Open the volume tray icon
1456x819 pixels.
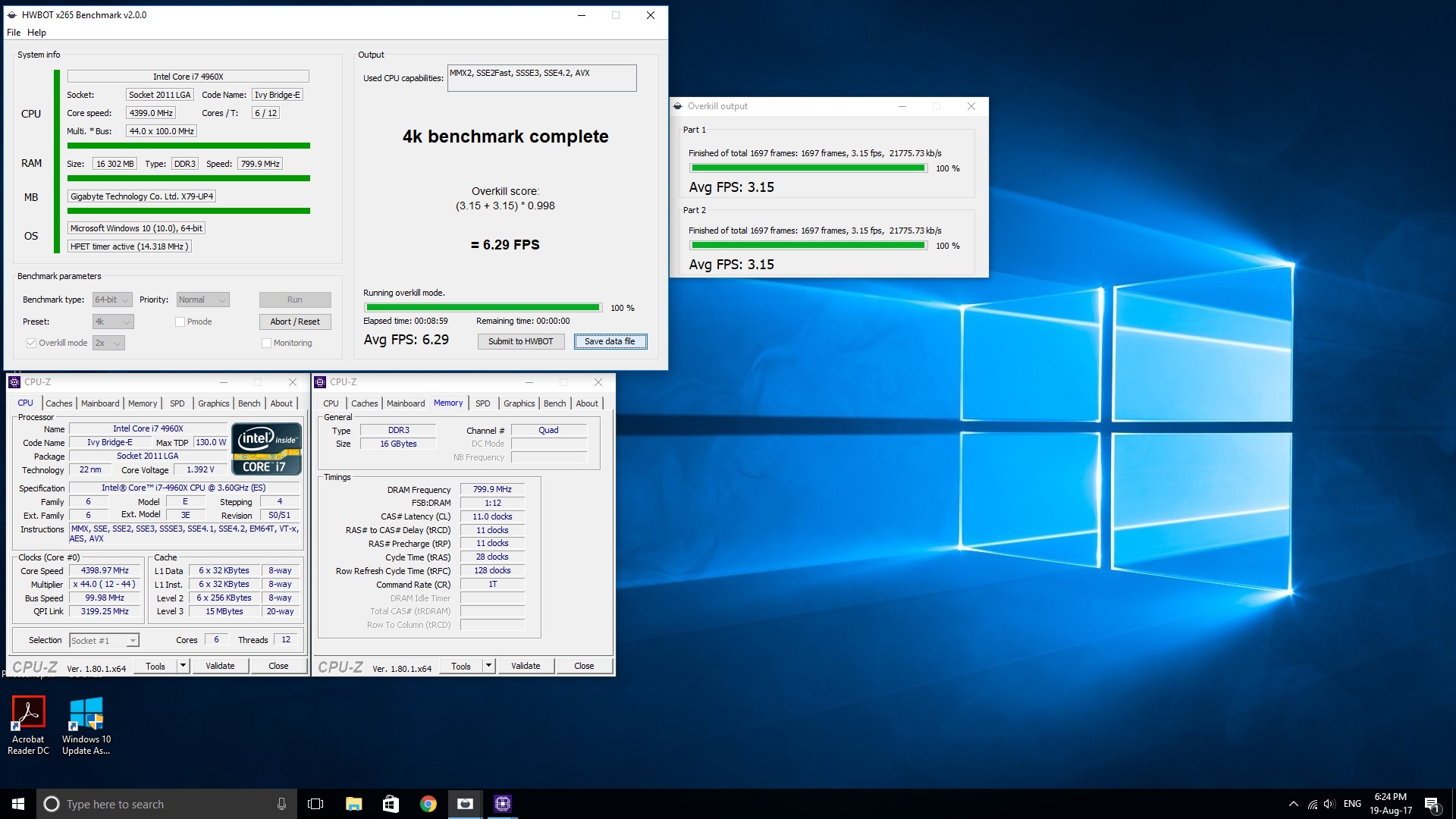pos(1329,804)
